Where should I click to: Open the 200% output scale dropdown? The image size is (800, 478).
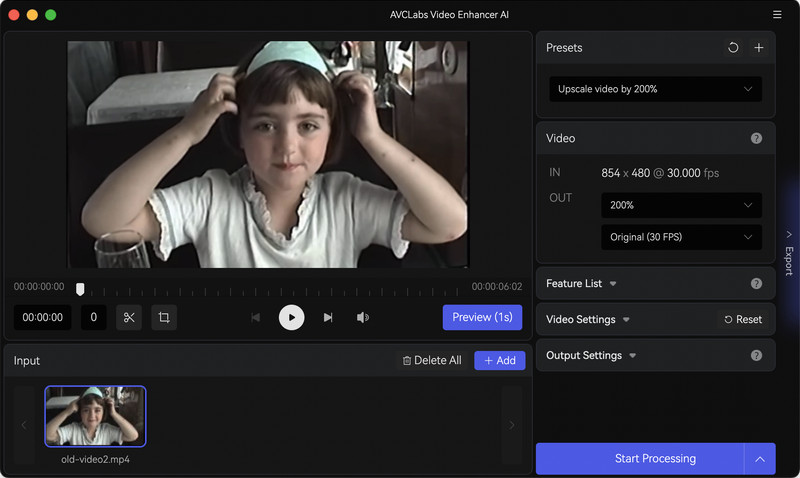681,205
